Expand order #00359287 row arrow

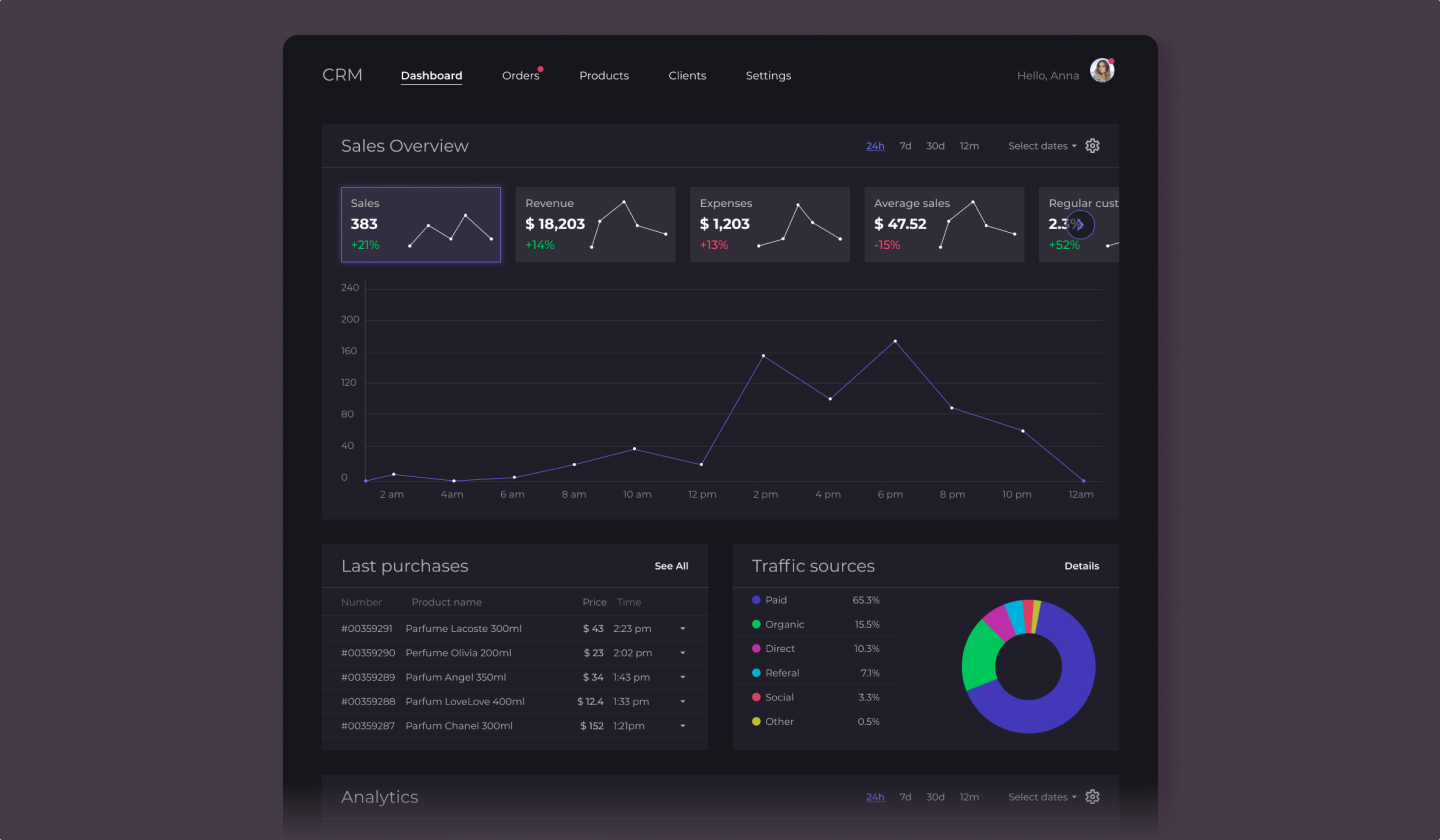683,726
